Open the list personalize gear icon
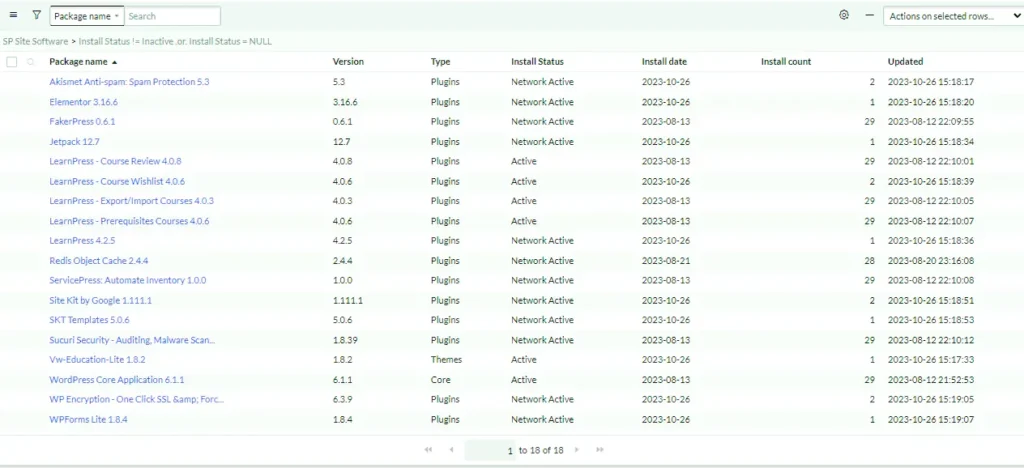Image resolution: width=1024 pixels, height=468 pixels. click(x=844, y=15)
